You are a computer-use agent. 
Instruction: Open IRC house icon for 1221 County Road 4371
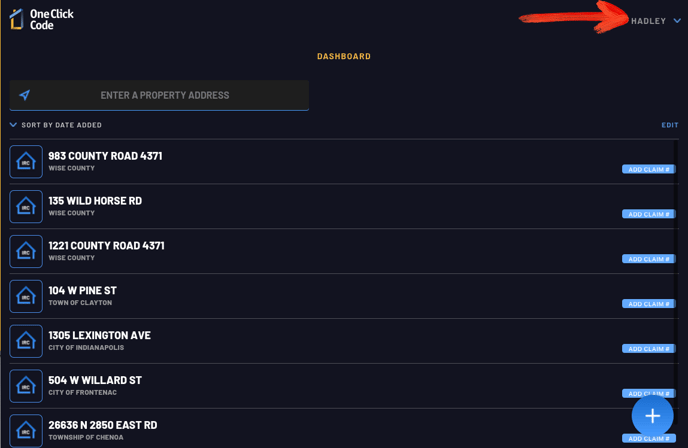(x=26, y=251)
